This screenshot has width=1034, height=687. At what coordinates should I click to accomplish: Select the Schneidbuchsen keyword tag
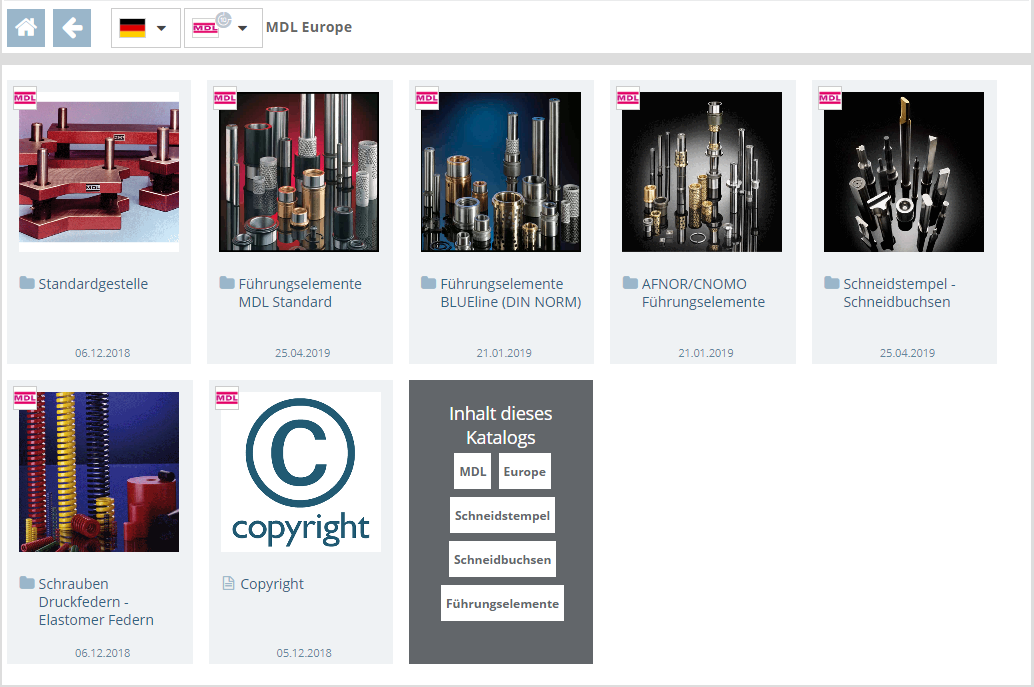(x=502, y=560)
